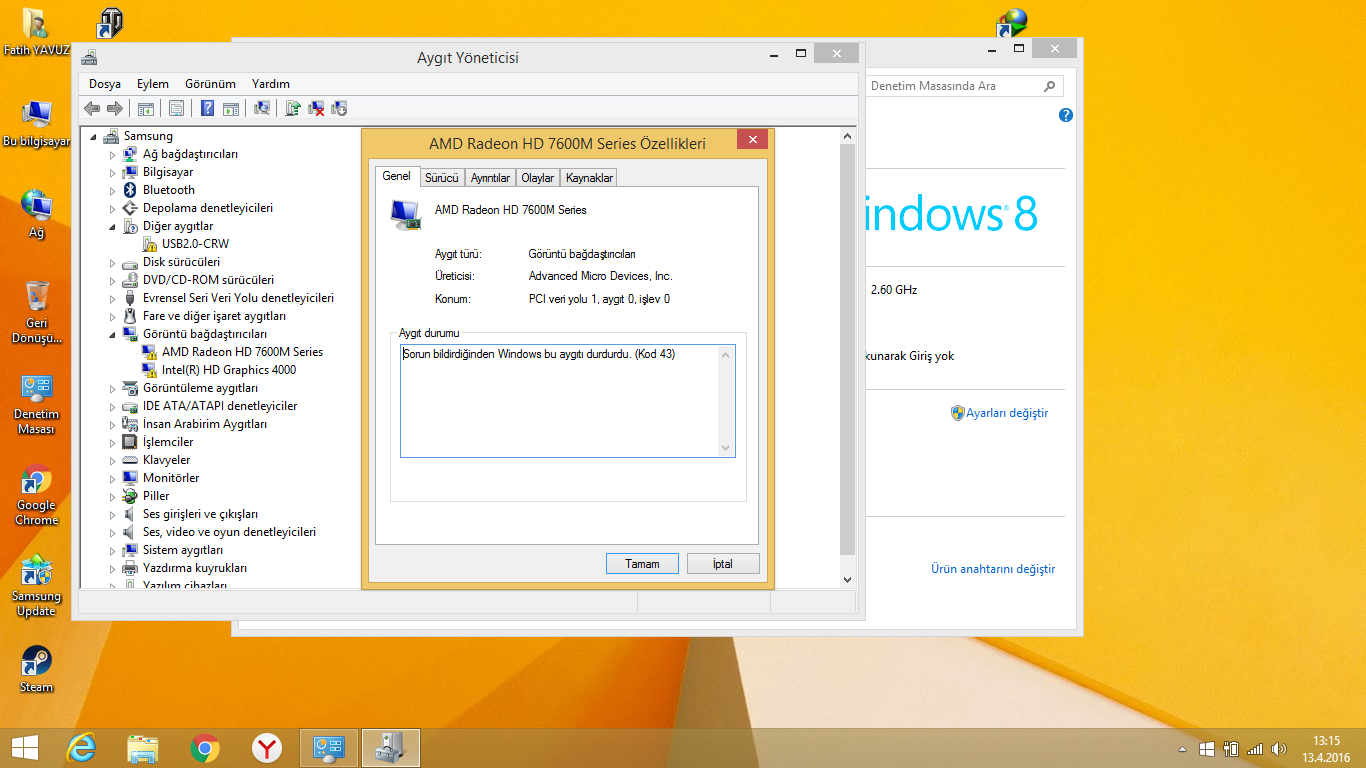Click the Uninstall device red X icon

[316, 108]
